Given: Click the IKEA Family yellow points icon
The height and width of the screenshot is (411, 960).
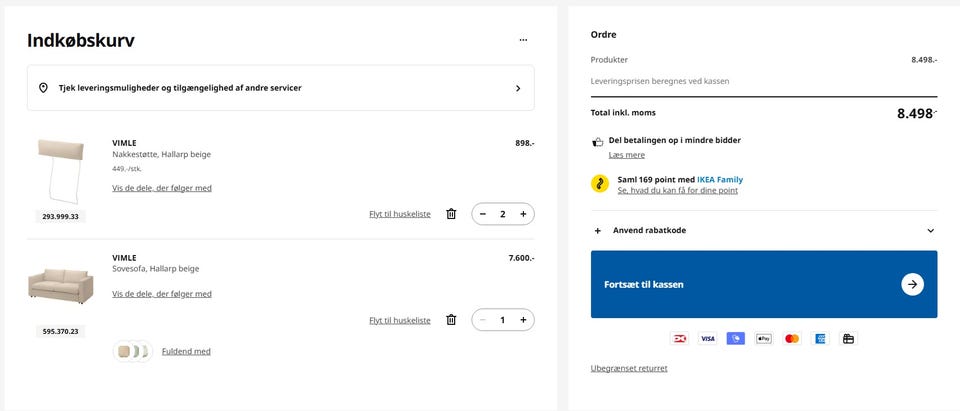Looking at the screenshot, I should click(x=600, y=184).
